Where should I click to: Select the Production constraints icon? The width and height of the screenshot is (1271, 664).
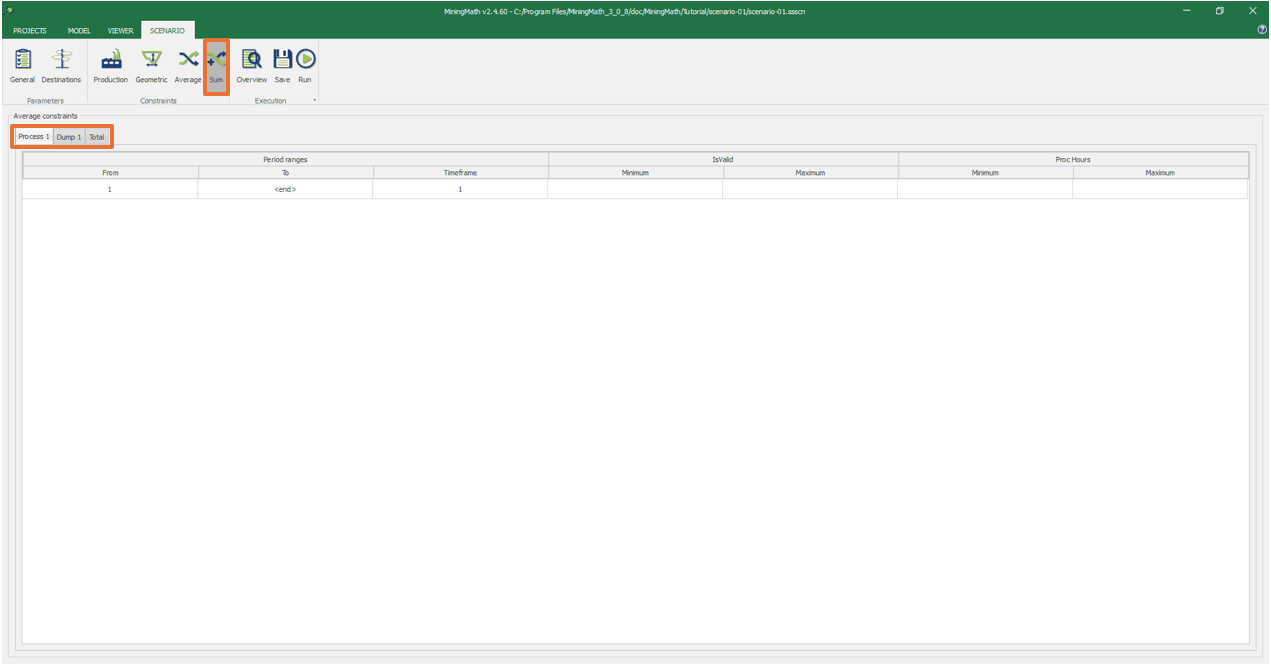(111, 66)
